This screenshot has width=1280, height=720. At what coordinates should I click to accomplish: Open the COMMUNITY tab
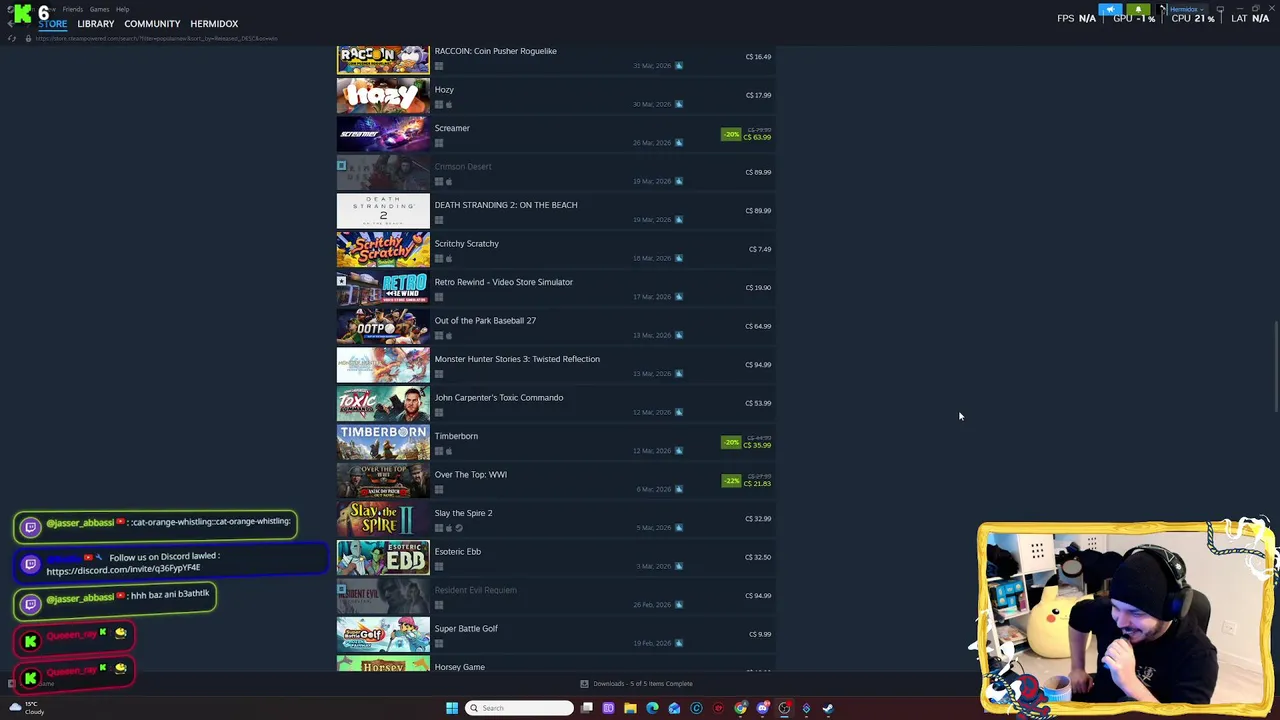tap(152, 24)
